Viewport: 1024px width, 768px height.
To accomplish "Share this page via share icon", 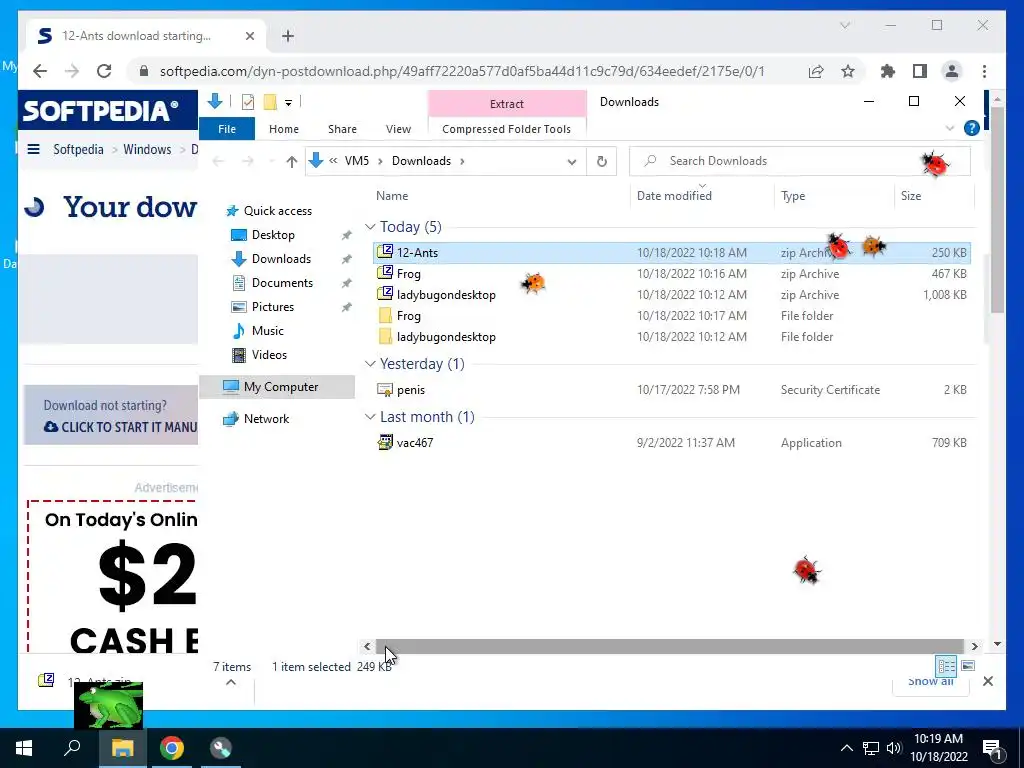I will click(816, 71).
